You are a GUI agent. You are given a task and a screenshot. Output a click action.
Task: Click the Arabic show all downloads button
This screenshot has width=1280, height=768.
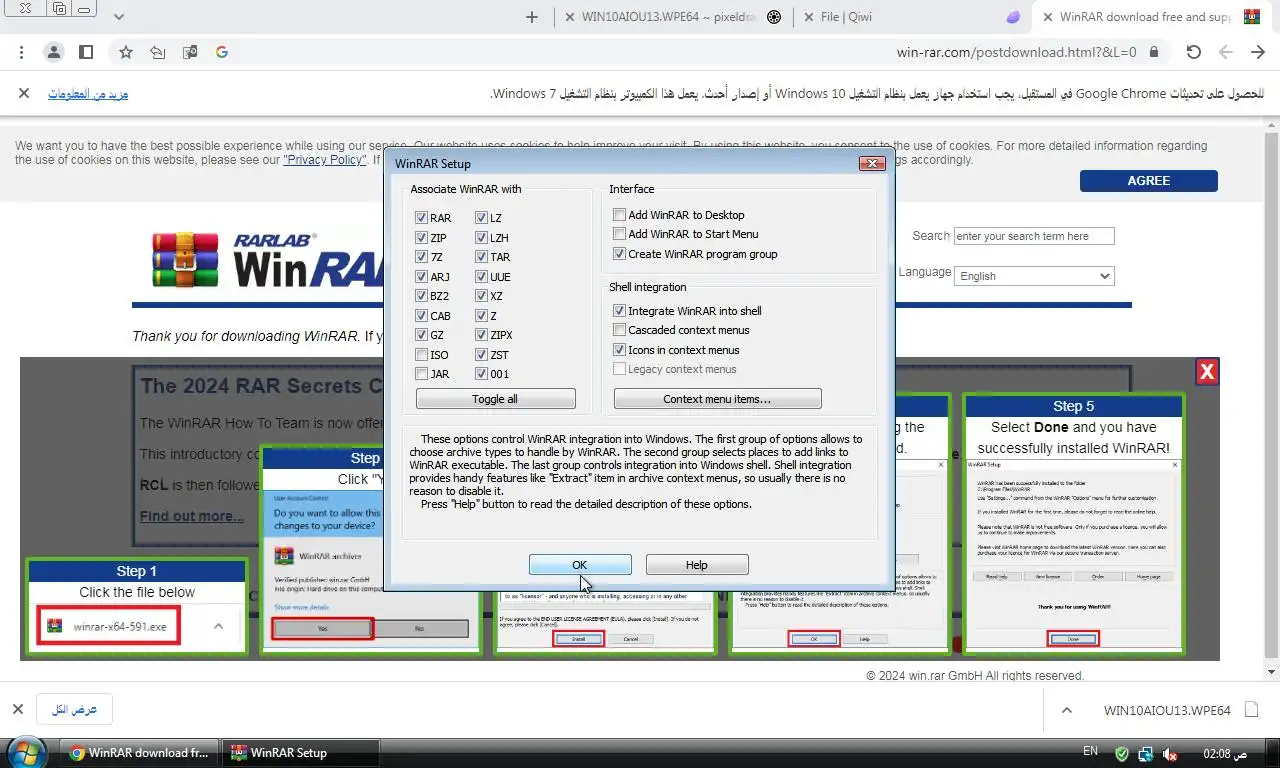(75, 710)
